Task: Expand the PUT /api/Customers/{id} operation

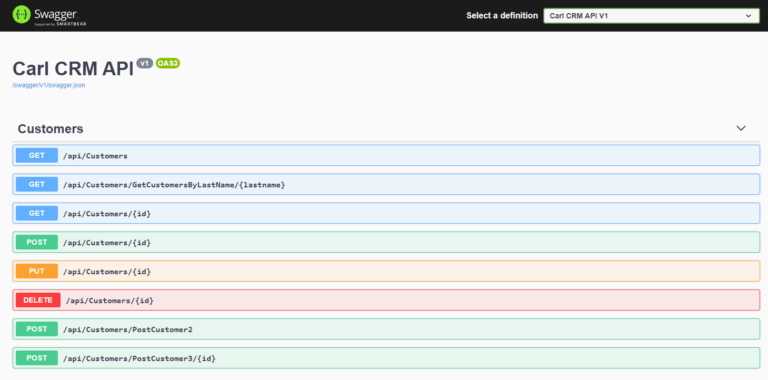Action: (x=386, y=271)
